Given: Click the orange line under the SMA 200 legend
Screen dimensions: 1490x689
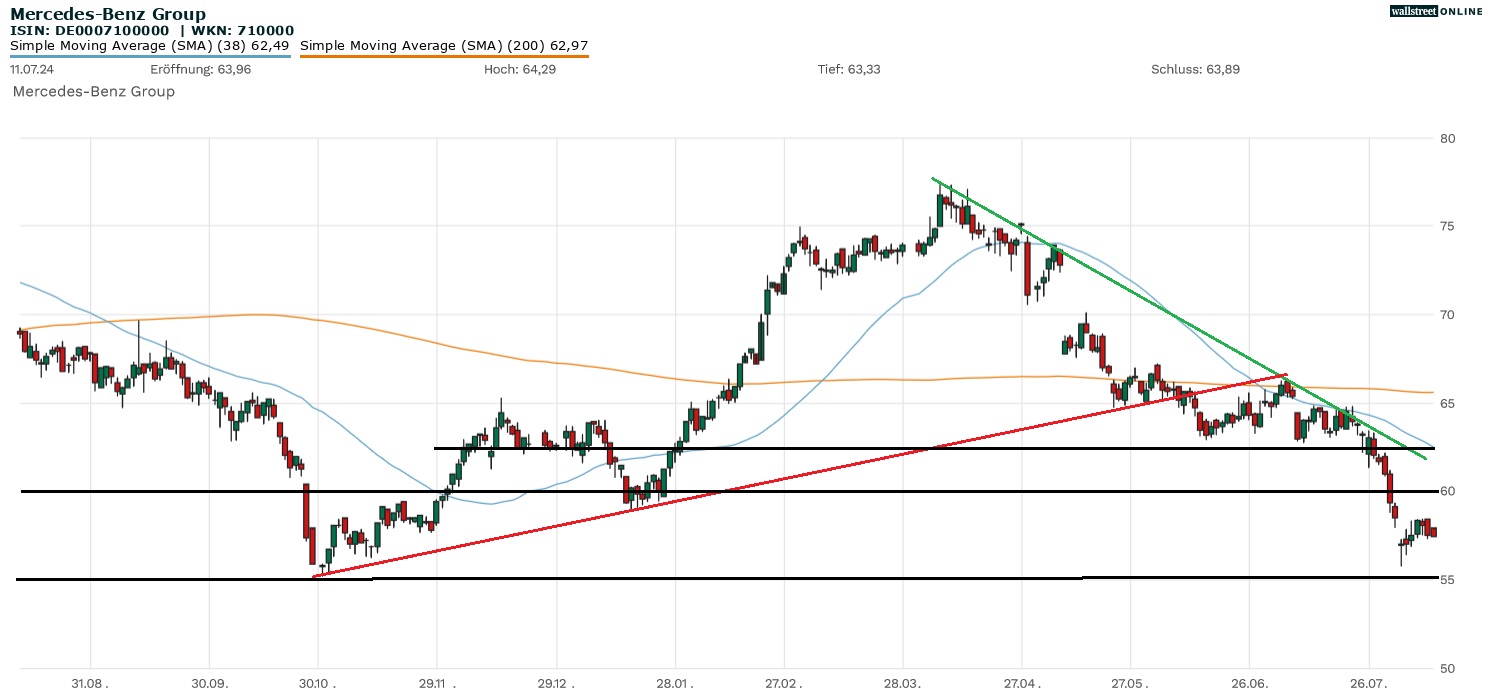Looking at the screenshot, I should (444, 56).
